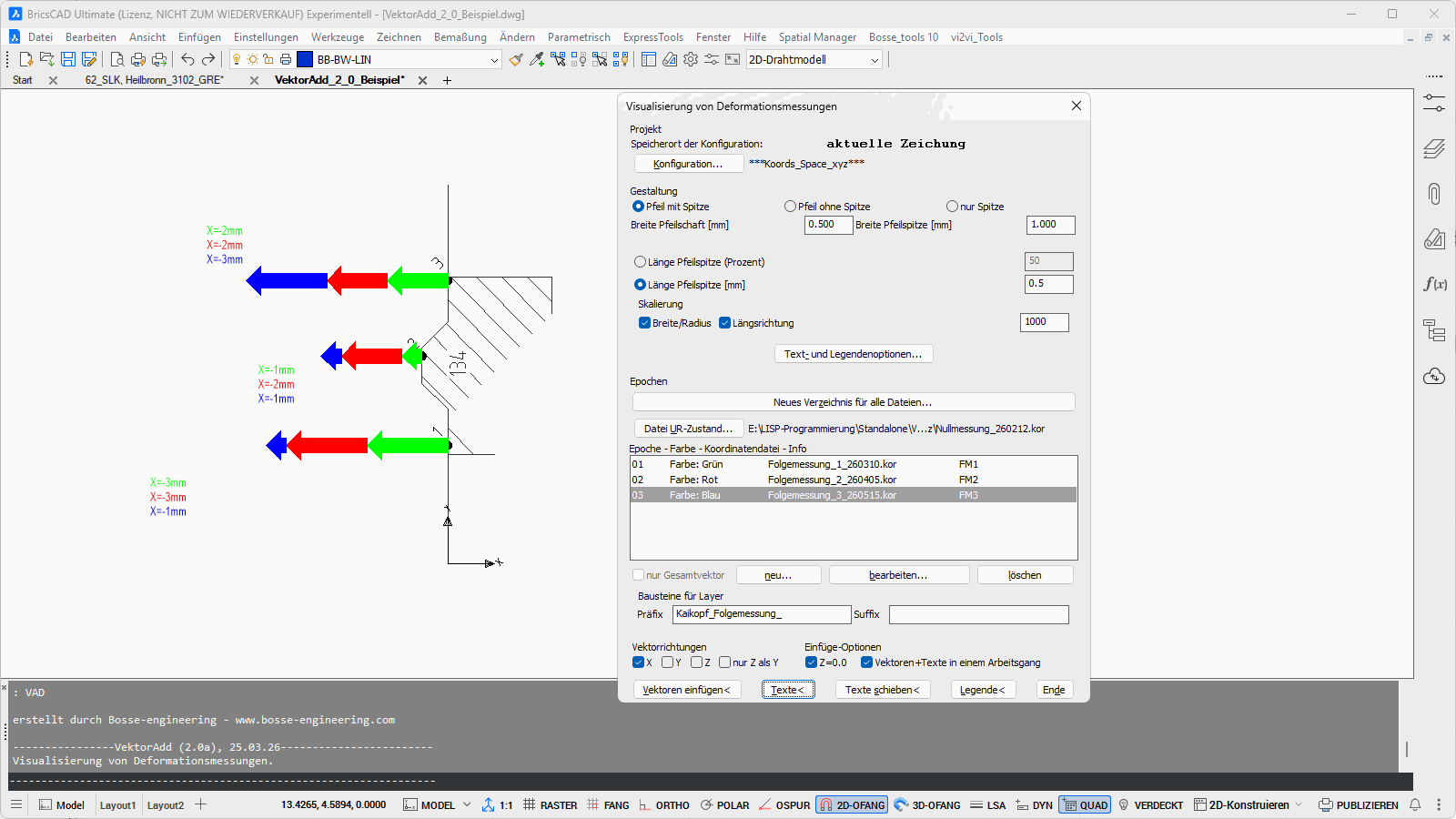This screenshot has width=1456, height=819.
Task: Open the paperclip attachments side panel
Action: click(x=1434, y=194)
